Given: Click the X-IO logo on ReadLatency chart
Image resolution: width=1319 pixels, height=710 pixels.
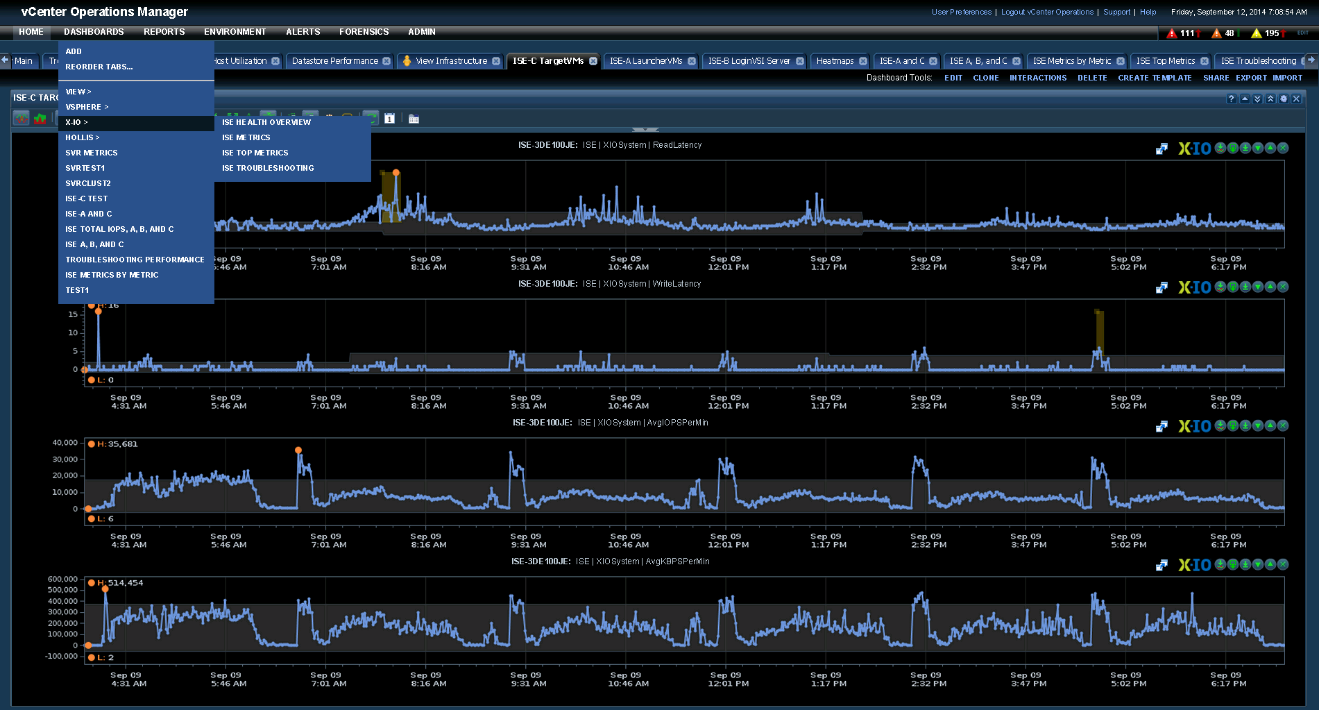Looking at the screenshot, I should [x=1195, y=148].
